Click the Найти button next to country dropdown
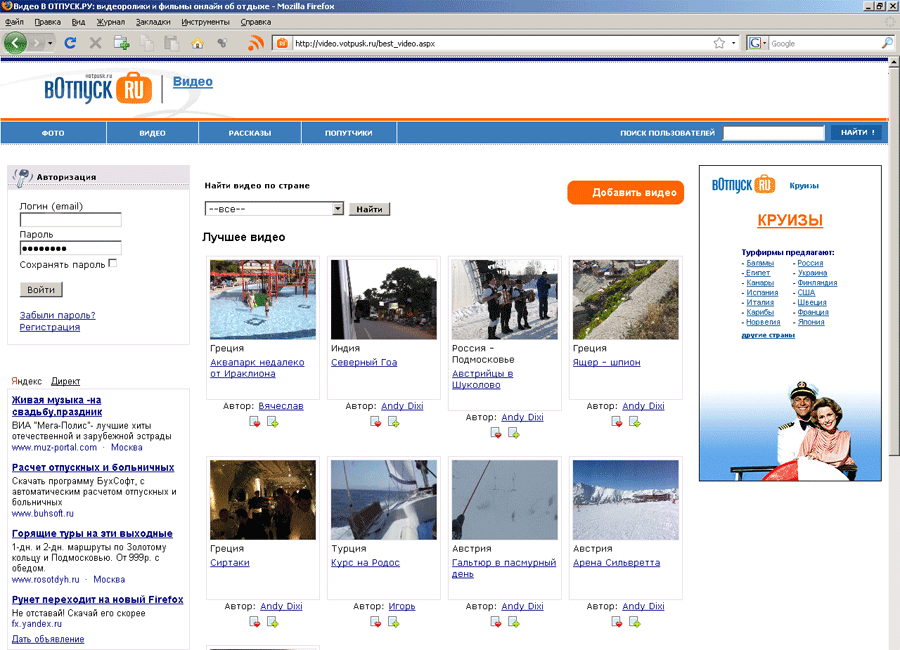The image size is (900, 650). click(x=369, y=209)
